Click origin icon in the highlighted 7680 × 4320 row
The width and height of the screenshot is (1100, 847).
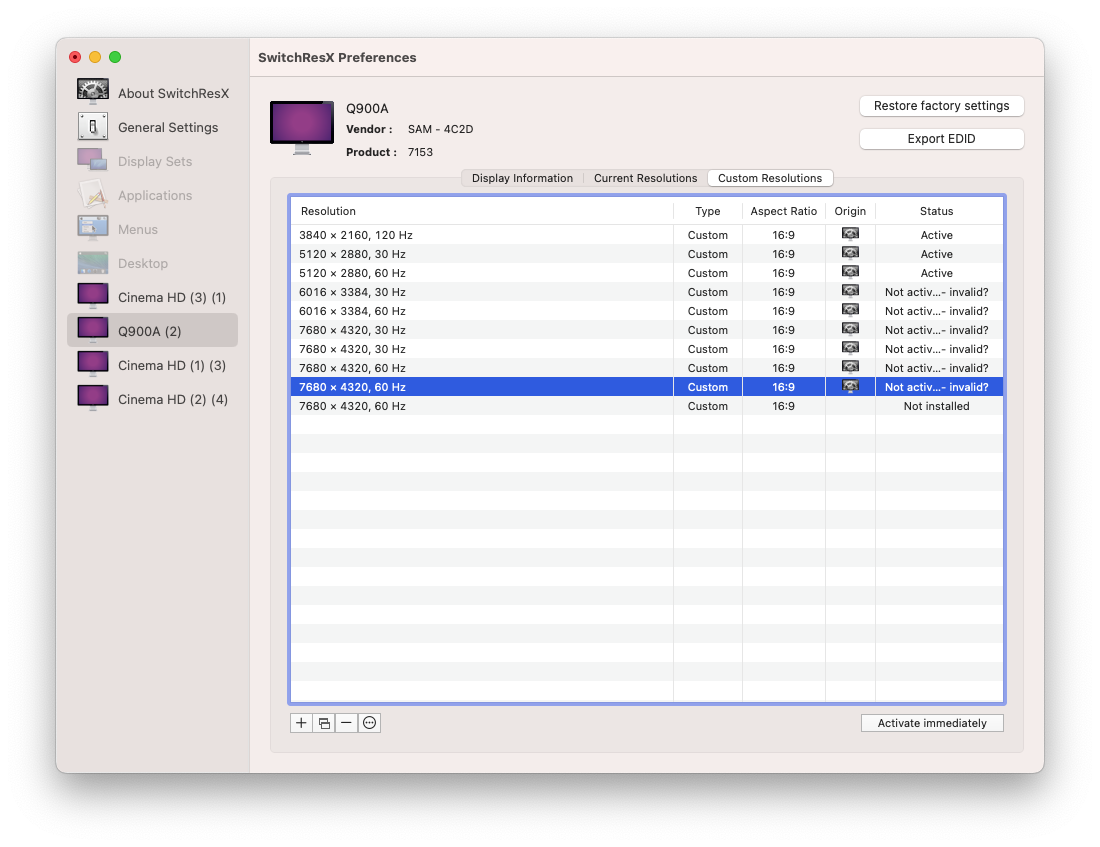pos(850,385)
